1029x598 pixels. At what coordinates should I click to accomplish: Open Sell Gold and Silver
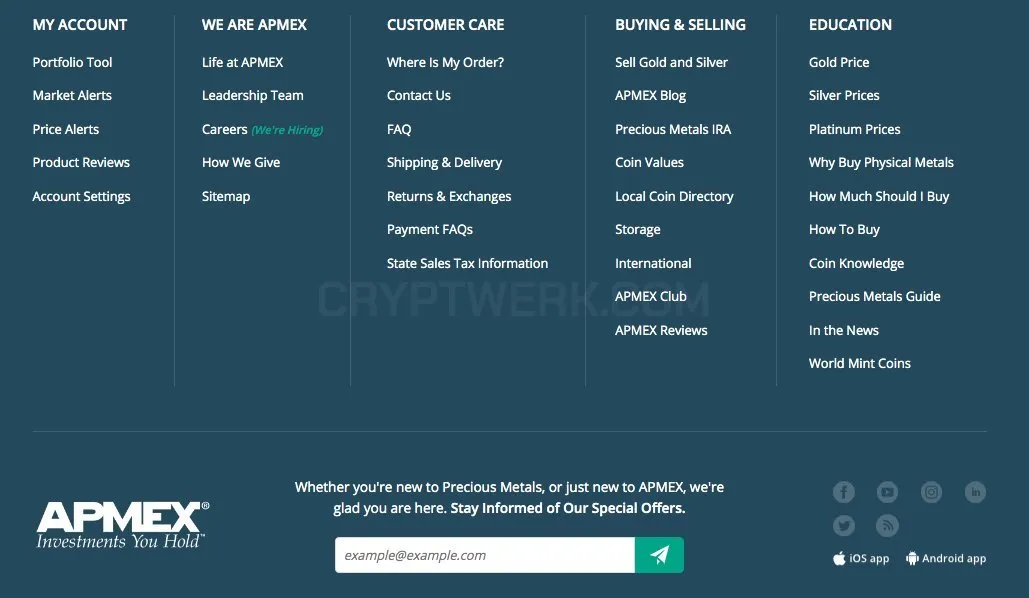pos(671,62)
